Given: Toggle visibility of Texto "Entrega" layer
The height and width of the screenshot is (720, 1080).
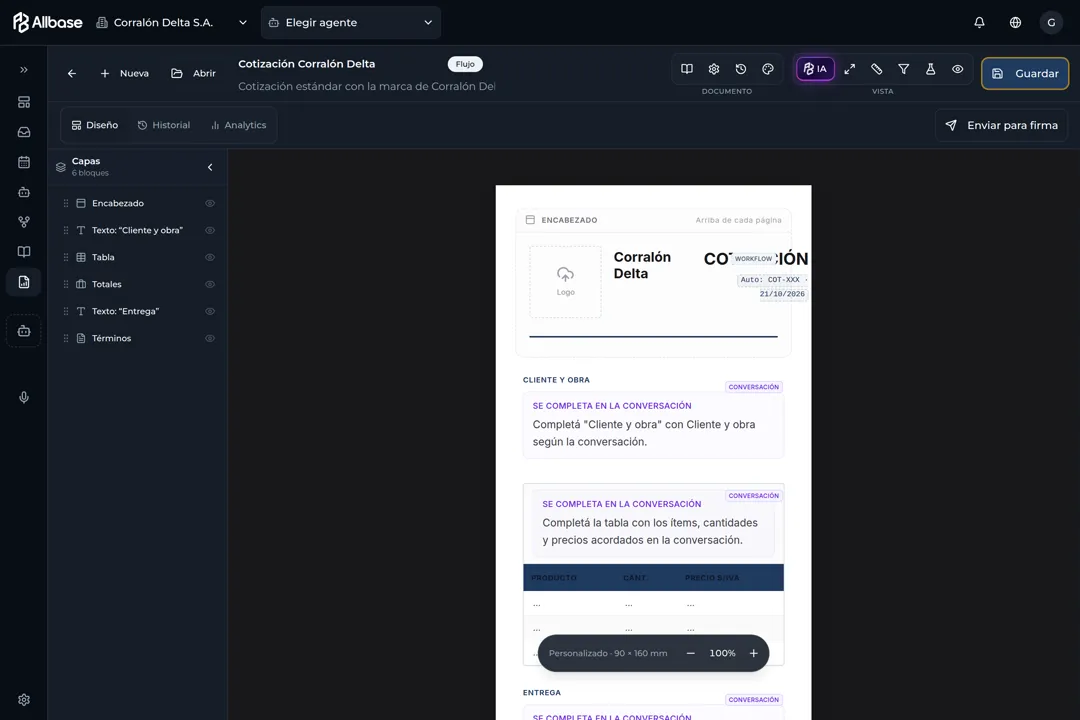Looking at the screenshot, I should (210, 311).
